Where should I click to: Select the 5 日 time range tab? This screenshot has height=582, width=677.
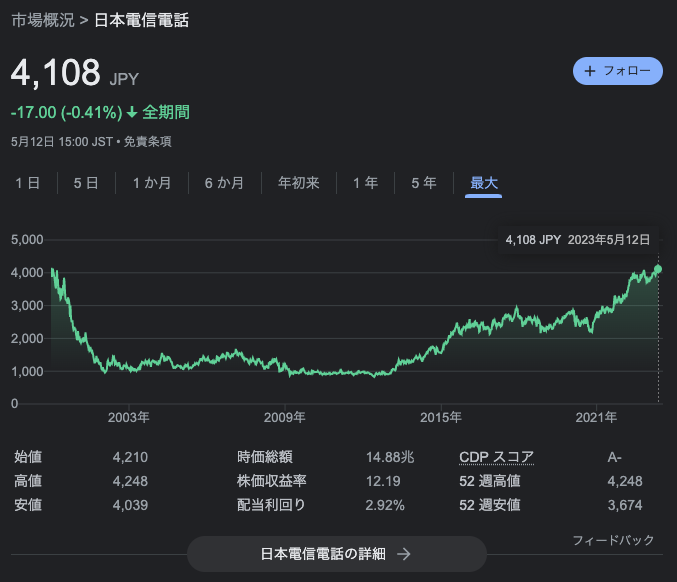(x=86, y=183)
